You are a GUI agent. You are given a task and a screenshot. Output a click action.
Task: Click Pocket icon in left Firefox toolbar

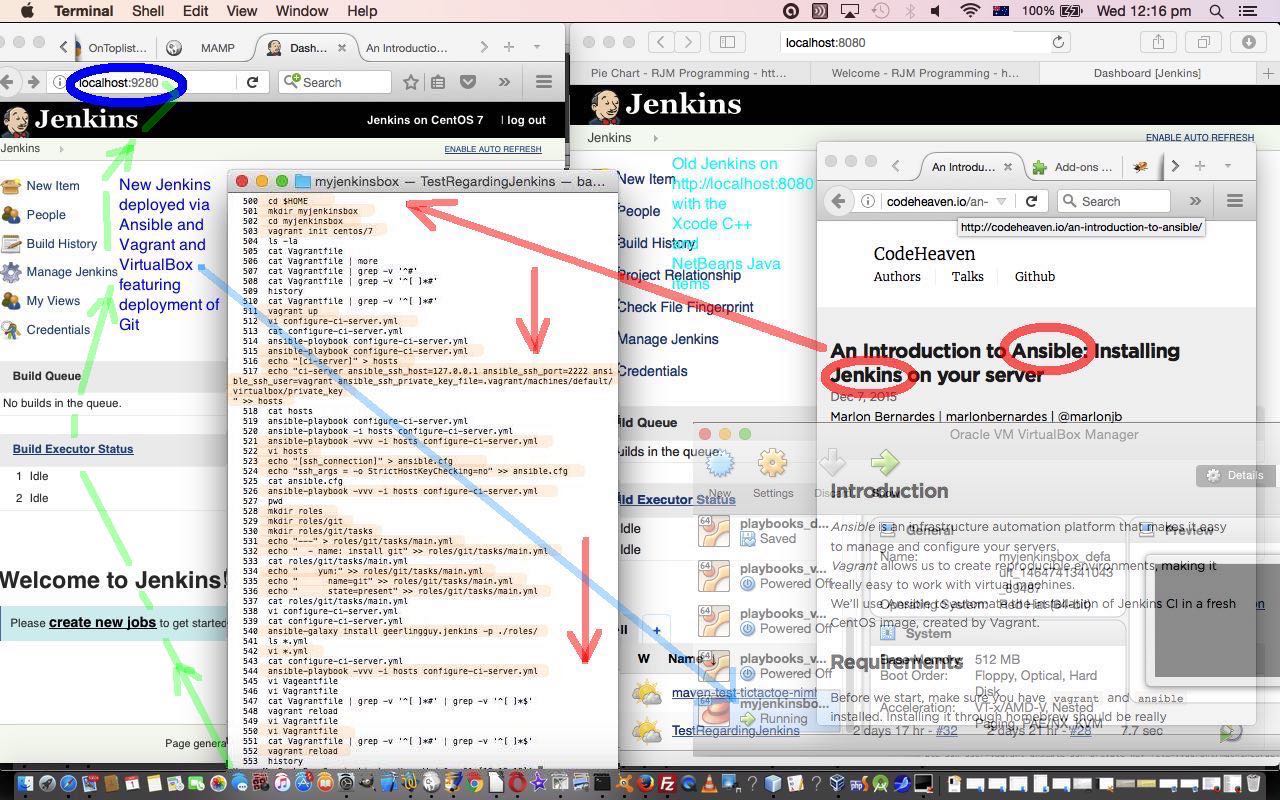pyautogui.click(x=467, y=82)
